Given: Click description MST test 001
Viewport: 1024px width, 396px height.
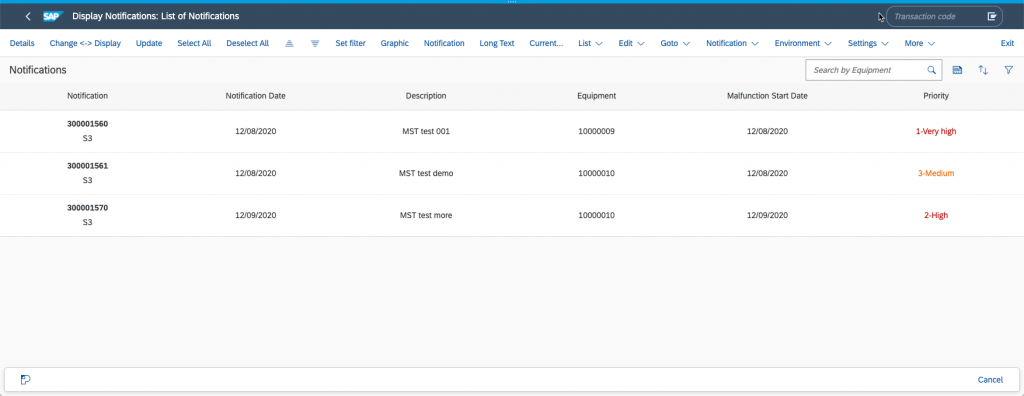Looking at the screenshot, I should point(426,131).
